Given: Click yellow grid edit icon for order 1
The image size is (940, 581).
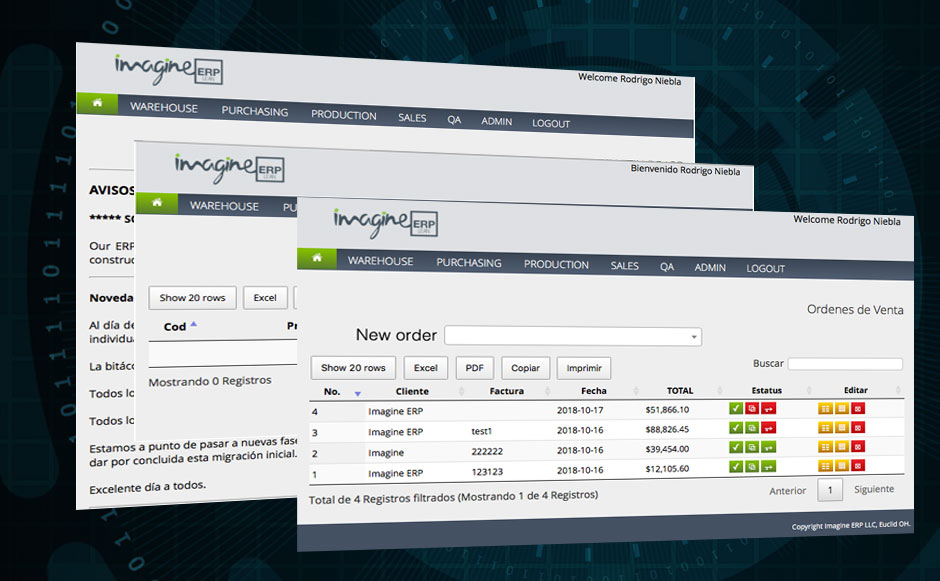Looking at the screenshot, I should click(842, 465).
